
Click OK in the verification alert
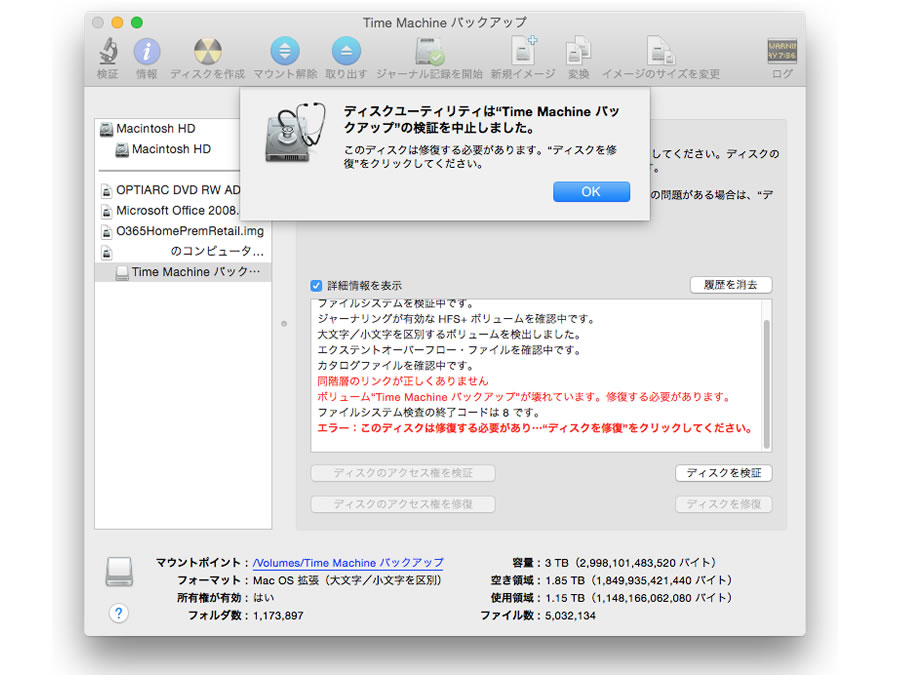[591, 192]
